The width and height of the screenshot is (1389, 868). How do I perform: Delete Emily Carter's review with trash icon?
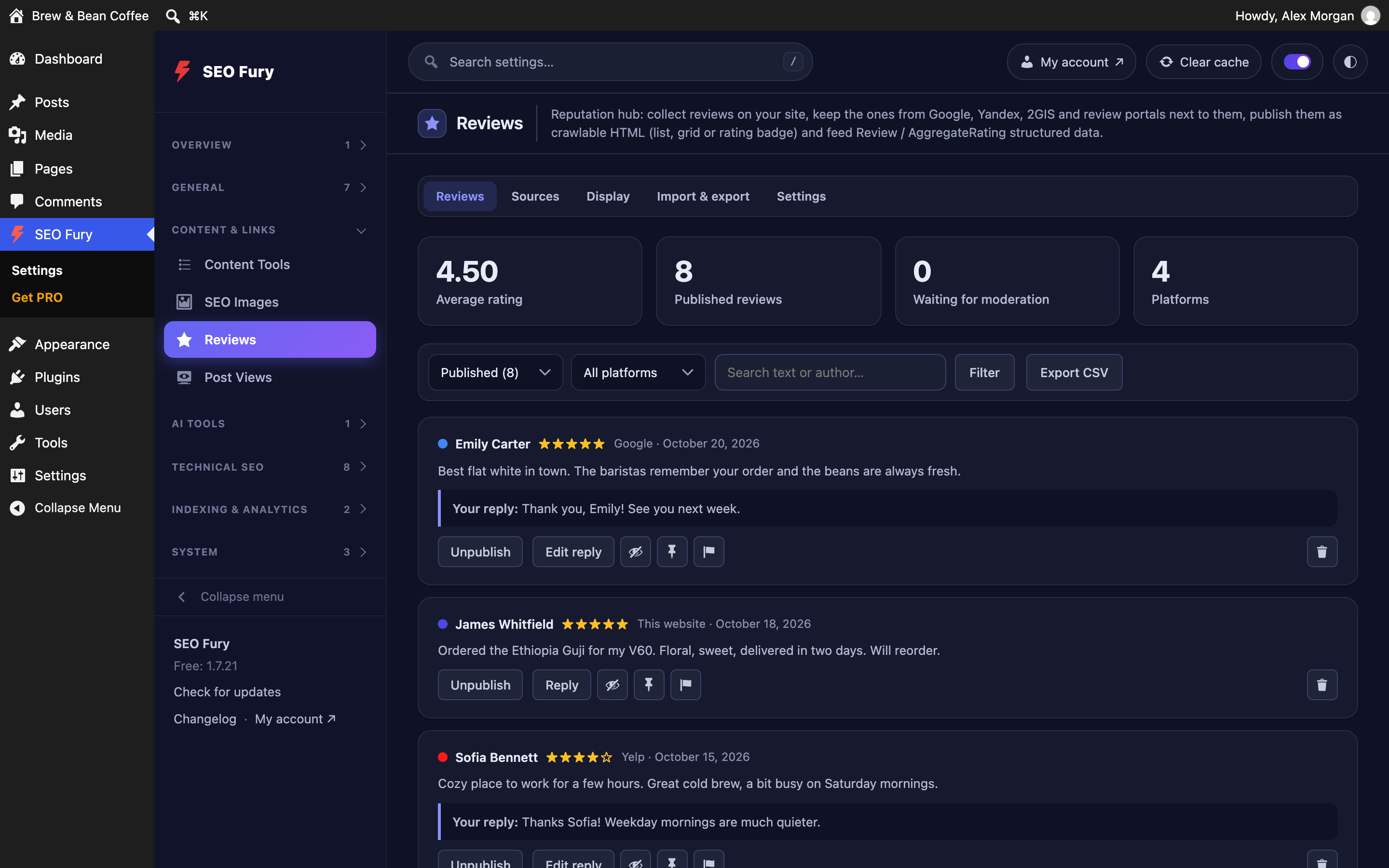[x=1322, y=552]
